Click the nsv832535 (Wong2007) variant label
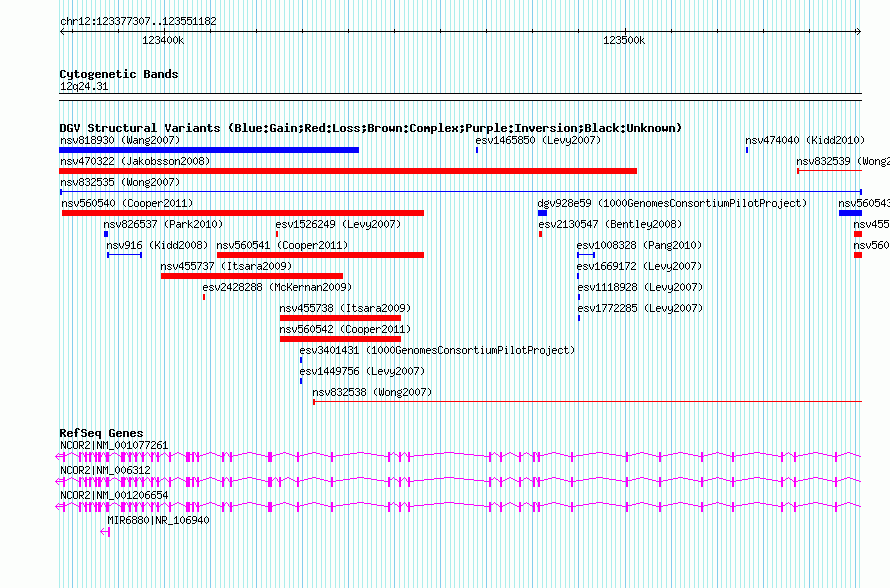Image resolution: width=890 pixels, height=588 pixels. tap(120, 182)
